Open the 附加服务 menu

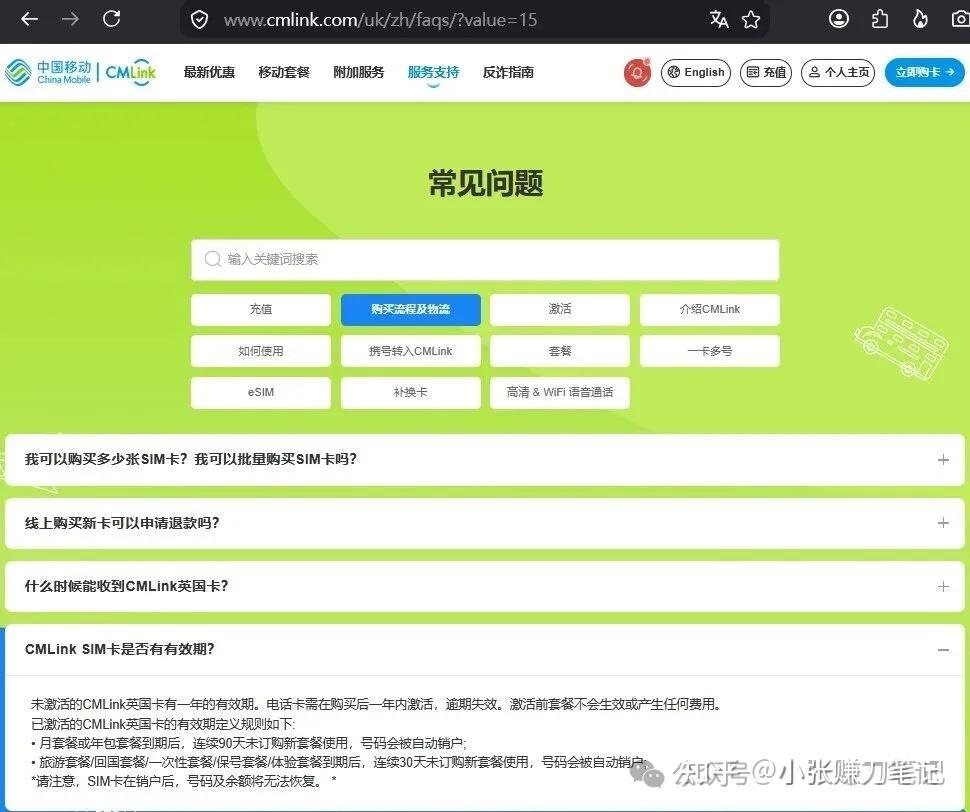coord(359,72)
